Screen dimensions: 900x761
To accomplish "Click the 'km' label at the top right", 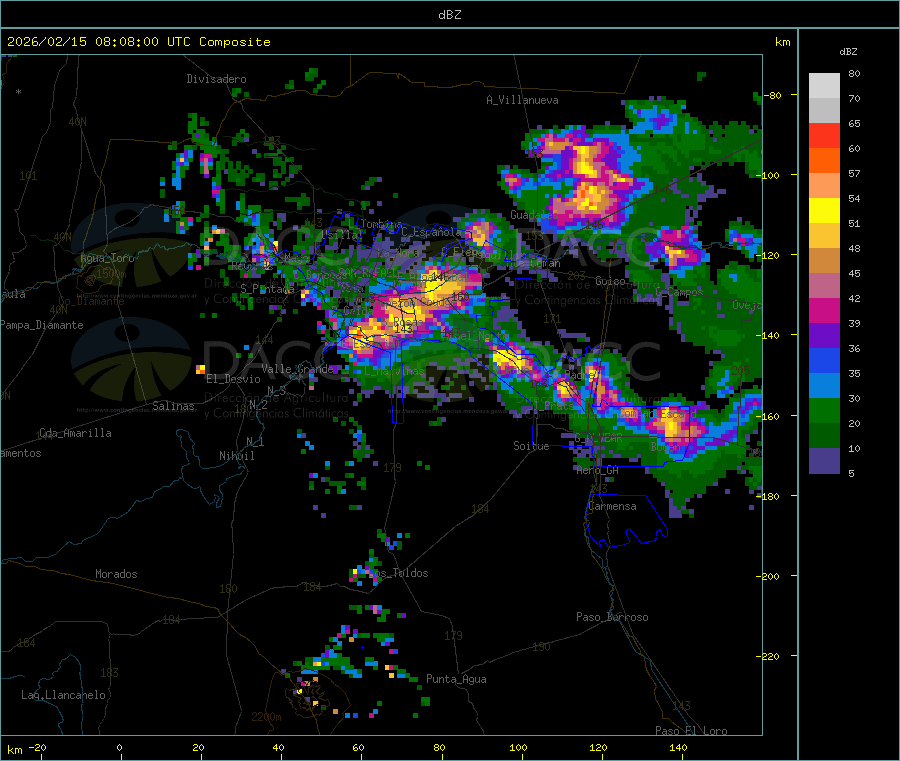I will pos(782,42).
